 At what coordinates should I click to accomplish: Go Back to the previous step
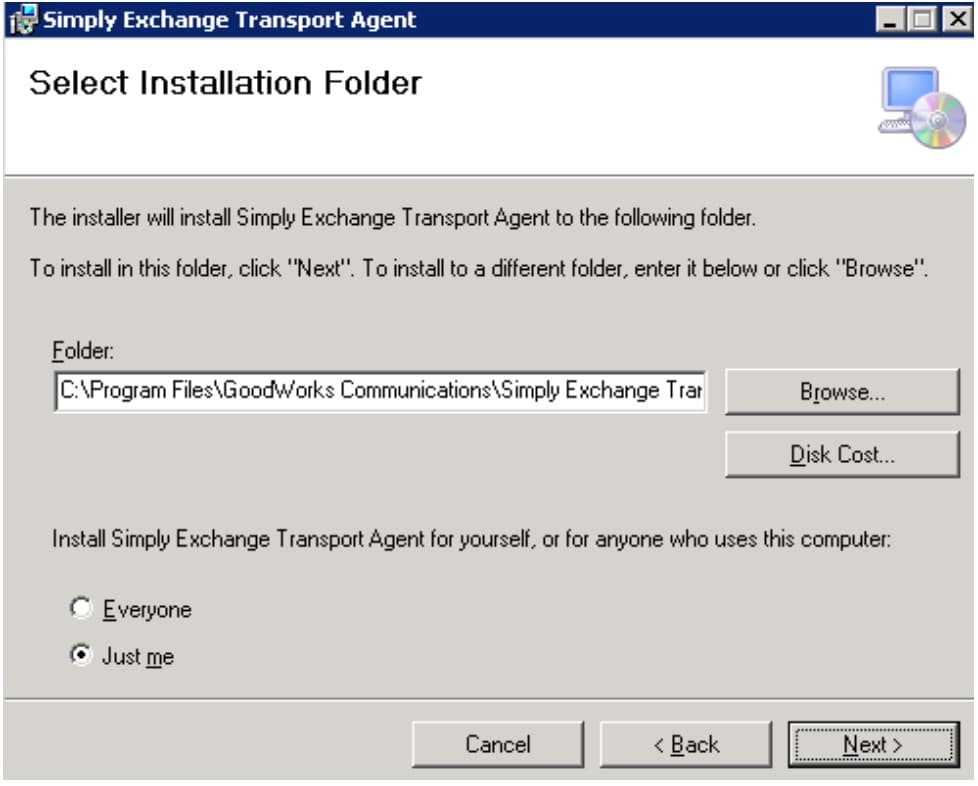pos(686,744)
